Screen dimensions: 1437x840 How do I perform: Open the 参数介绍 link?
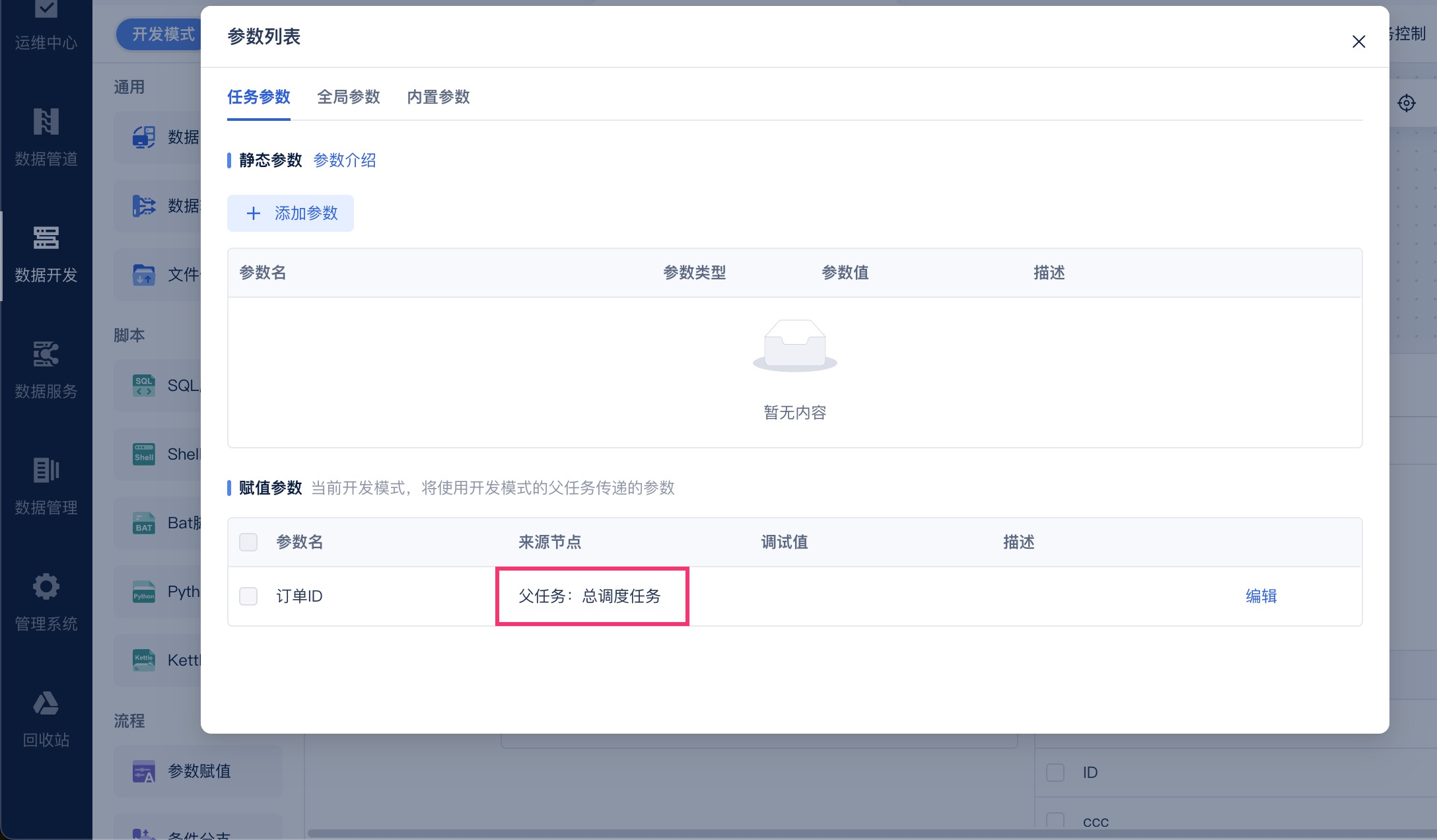pyautogui.click(x=345, y=160)
